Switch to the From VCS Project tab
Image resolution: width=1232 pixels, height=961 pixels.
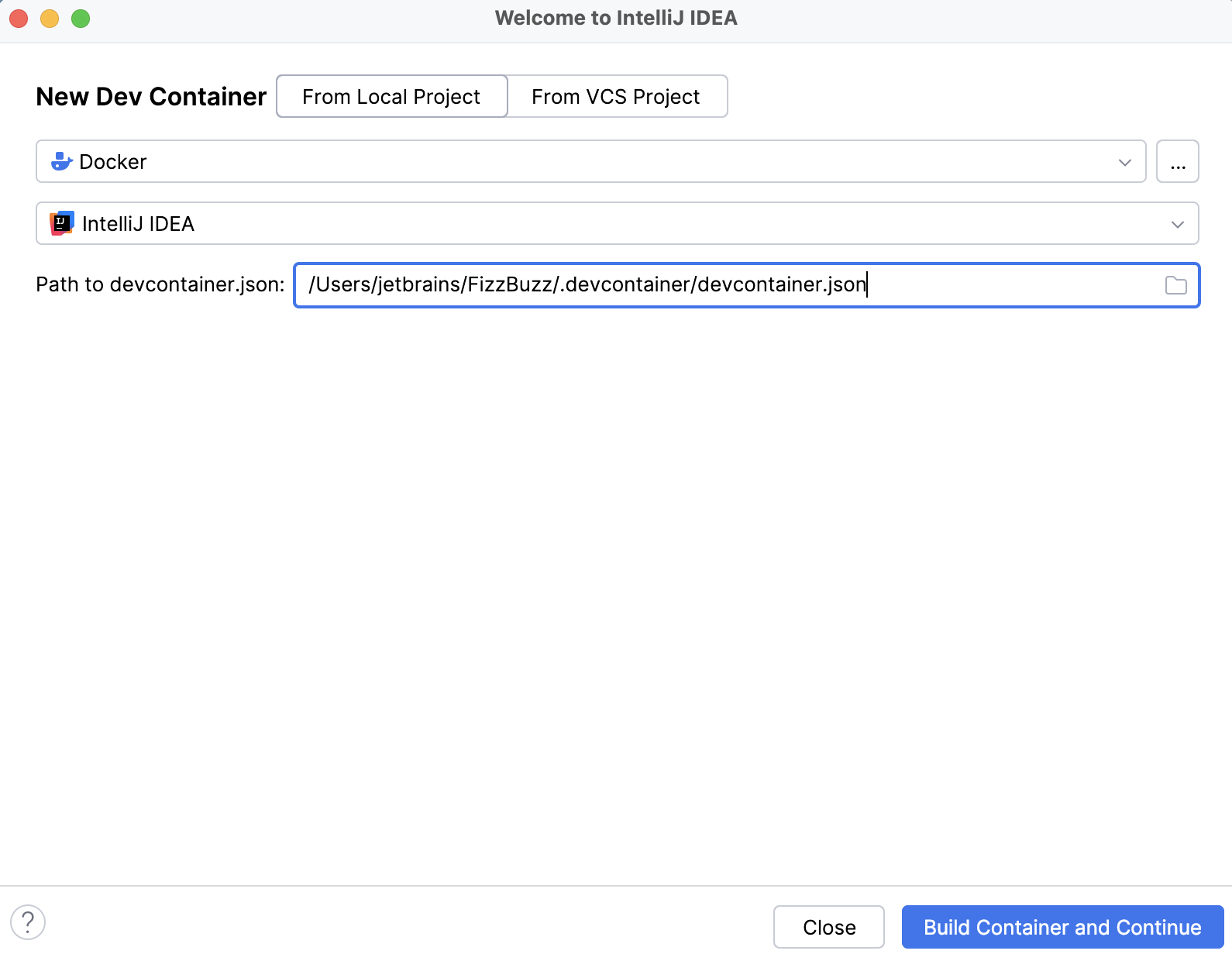click(616, 96)
